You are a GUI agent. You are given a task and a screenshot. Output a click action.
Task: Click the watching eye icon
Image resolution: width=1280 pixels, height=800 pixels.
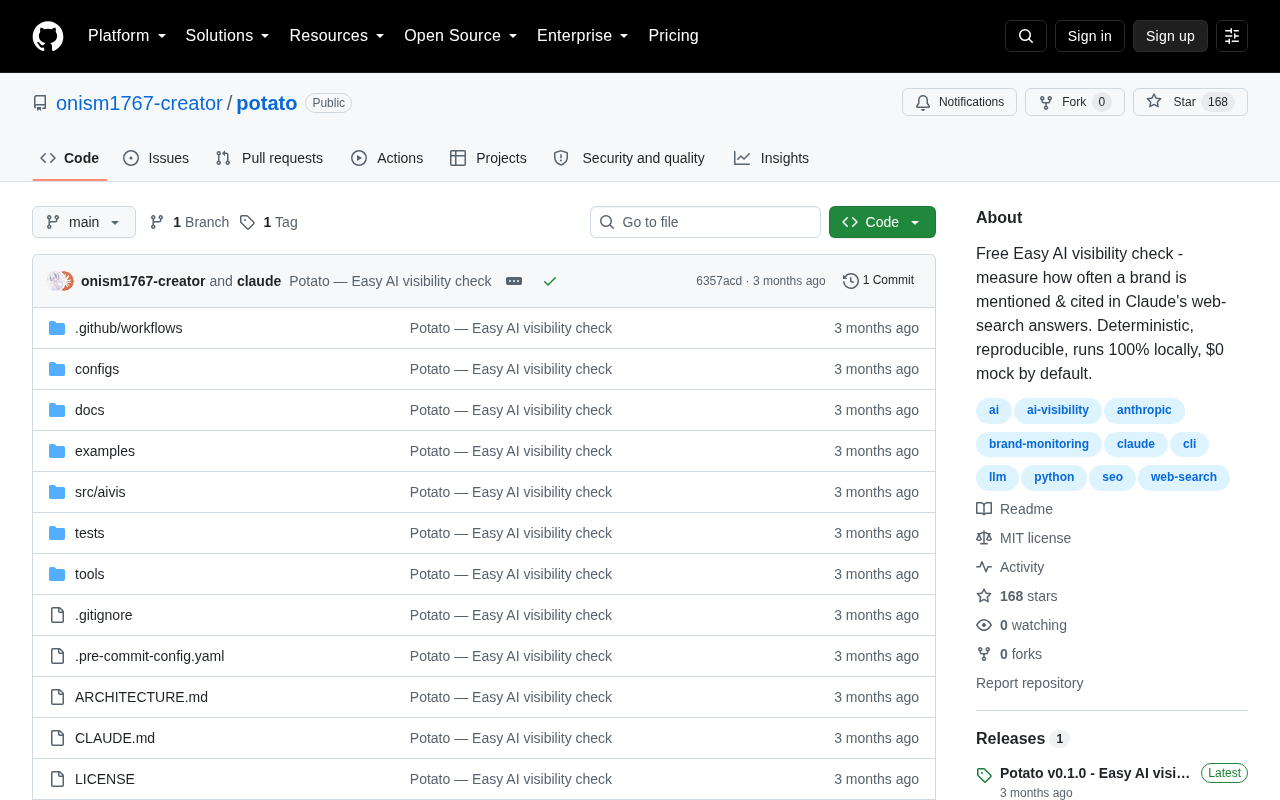(984, 625)
